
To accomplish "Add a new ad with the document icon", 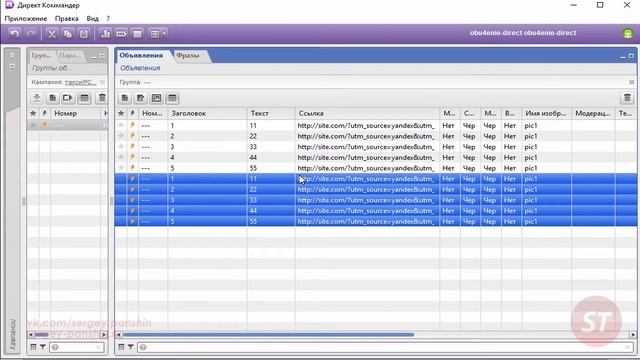I will coord(125,98).
